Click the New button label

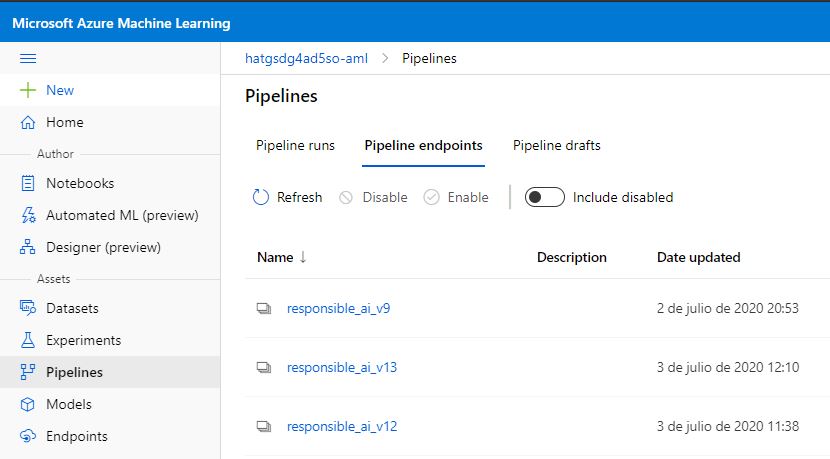coord(60,90)
